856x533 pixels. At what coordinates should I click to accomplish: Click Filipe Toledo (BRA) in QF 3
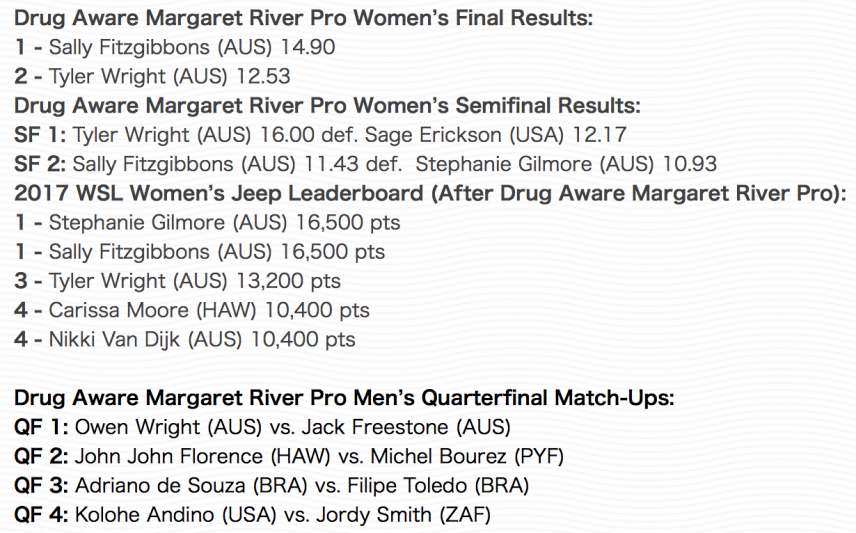pyautogui.click(x=438, y=485)
